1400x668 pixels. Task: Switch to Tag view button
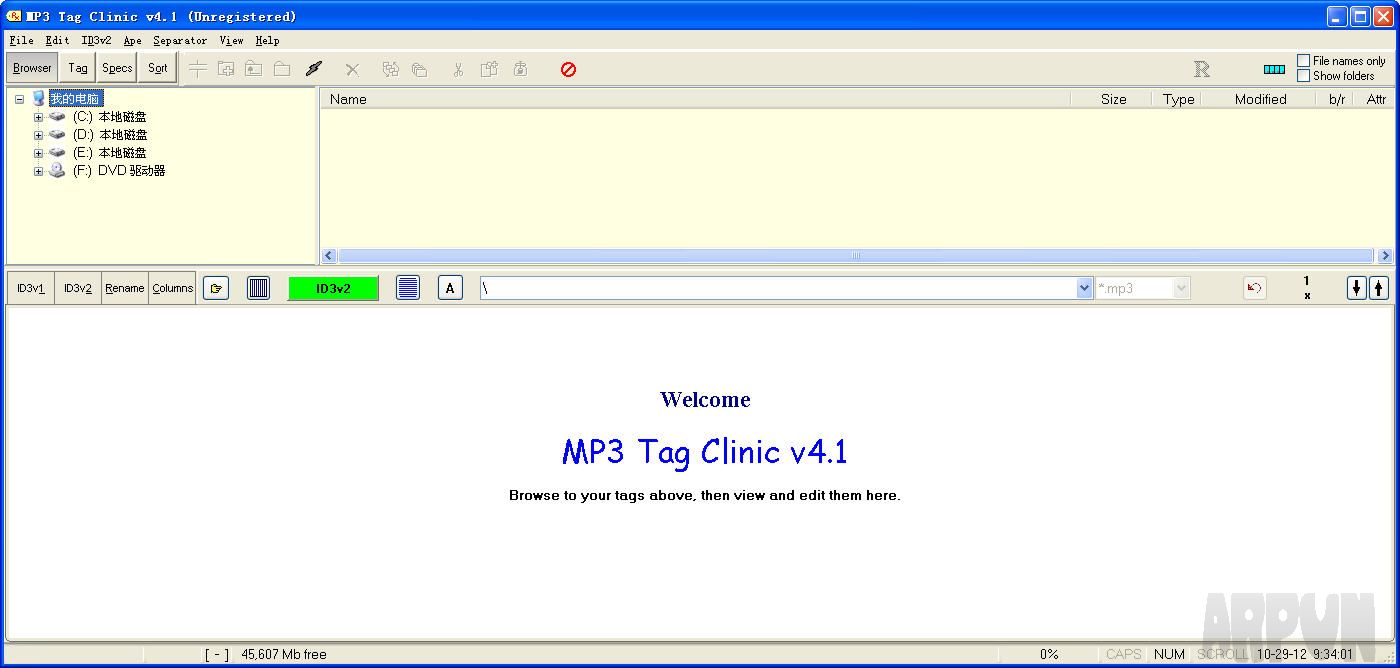[x=78, y=68]
